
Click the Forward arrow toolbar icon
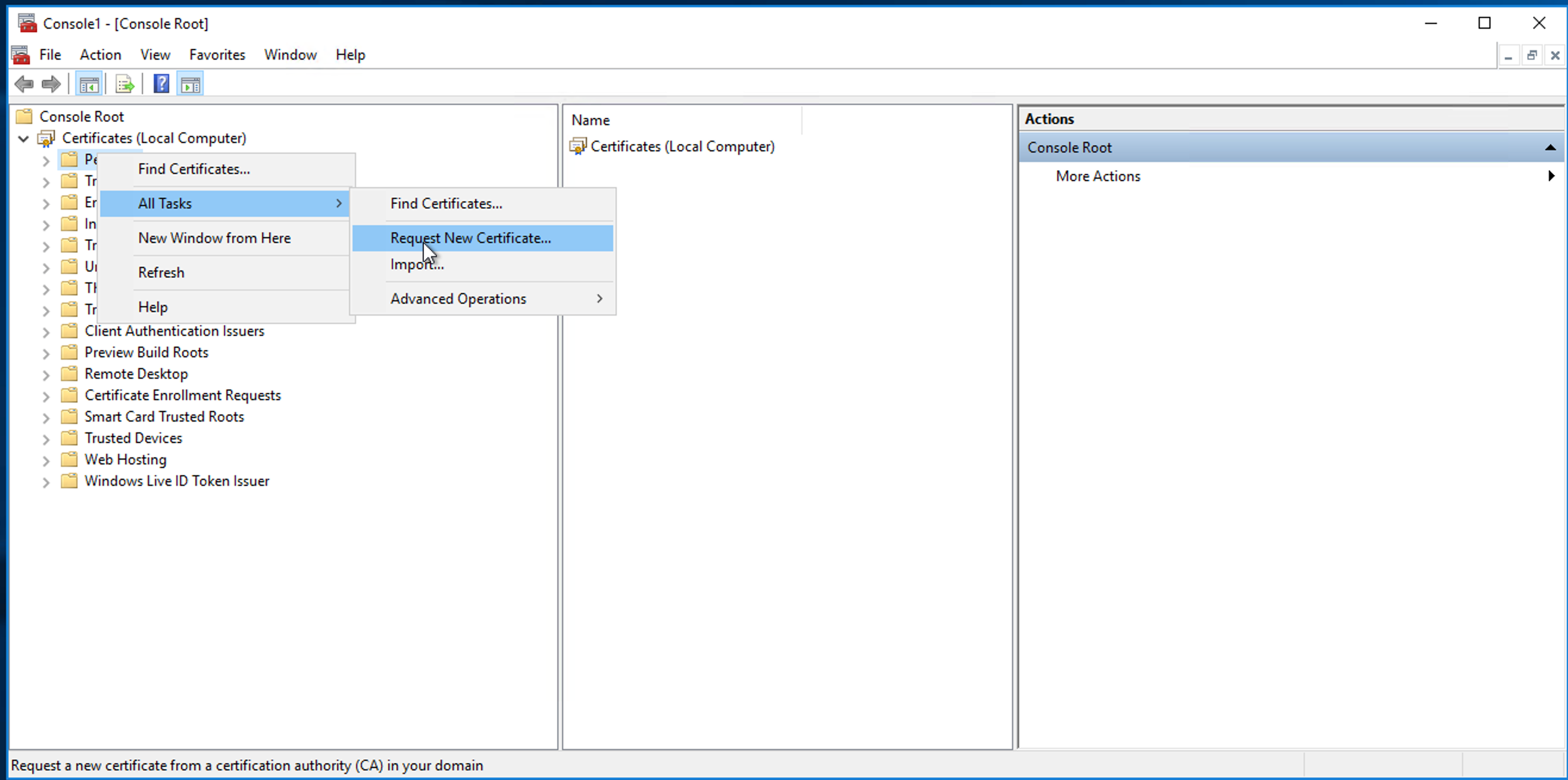pyautogui.click(x=51, y=84)
